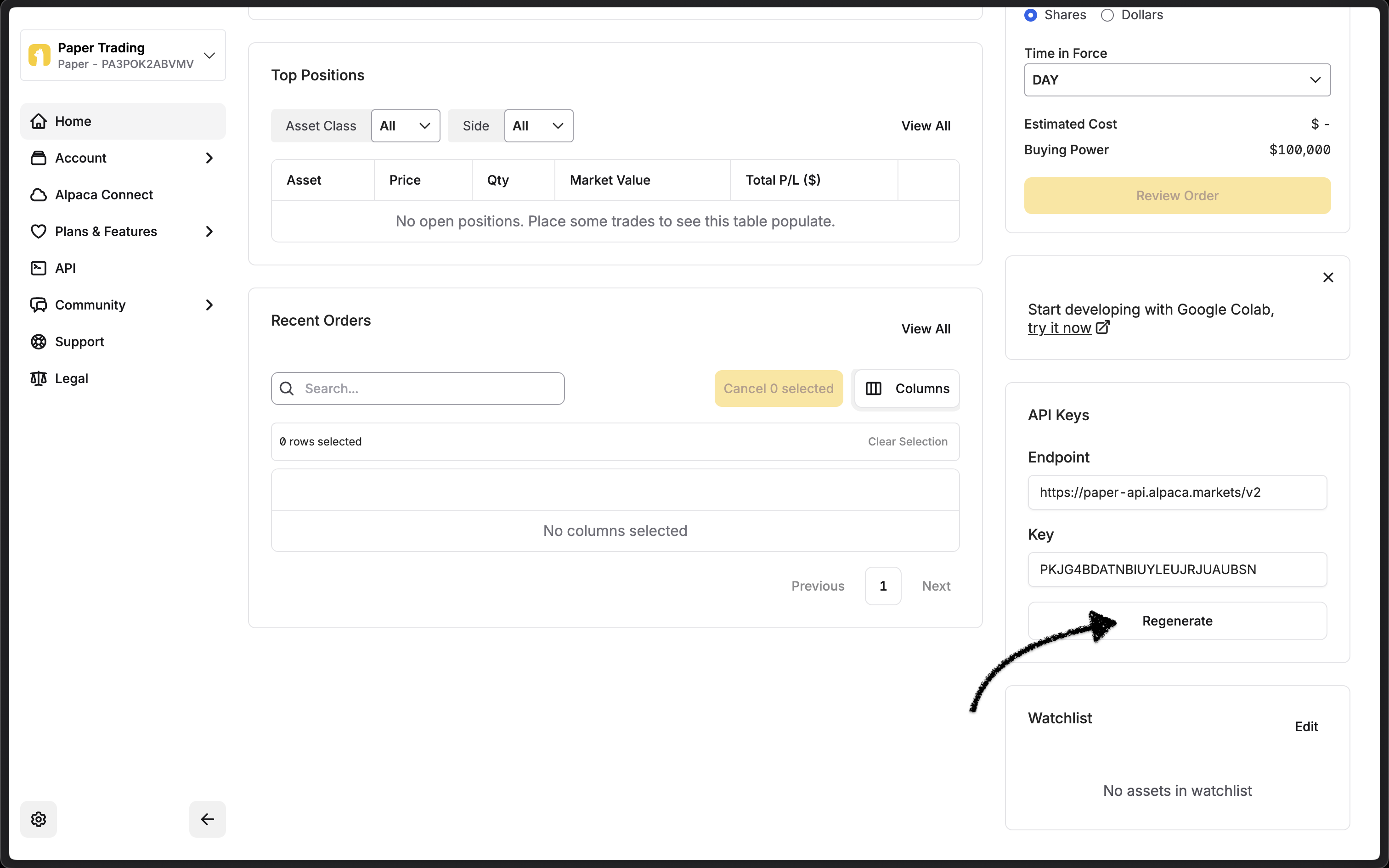The width and height of the screenshot is (1389, 868).
Task: Open the Time in Force dropdown
Action: [x=1177, y=80]
